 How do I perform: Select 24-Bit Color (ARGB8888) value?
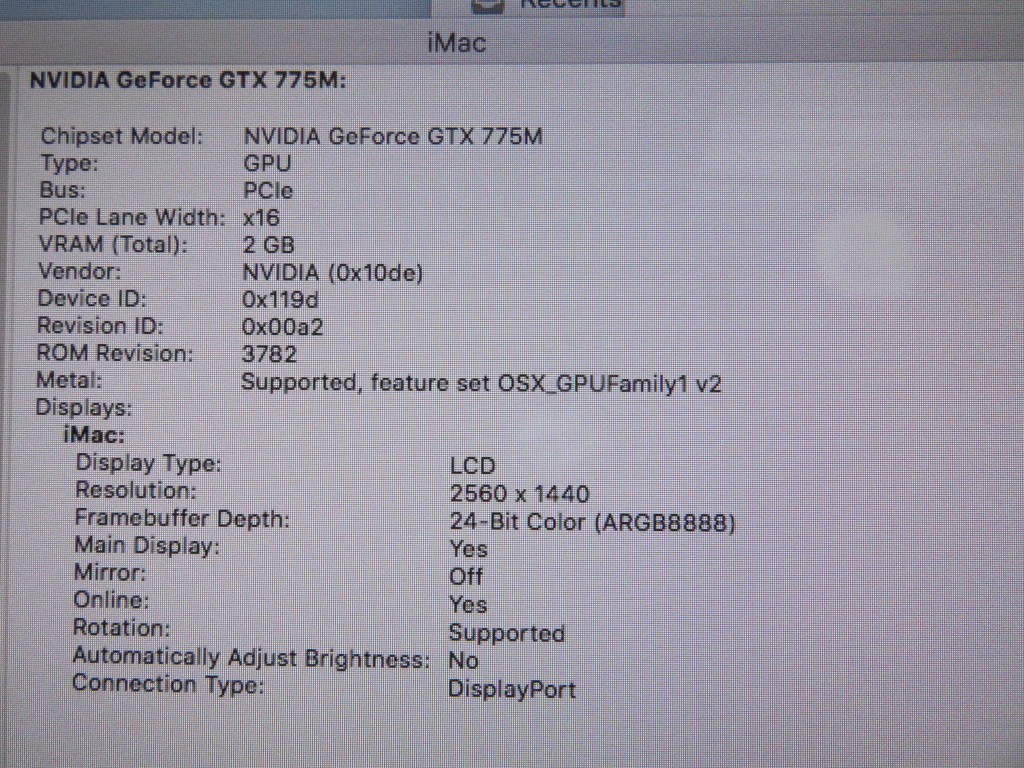[x=592, y=522]
